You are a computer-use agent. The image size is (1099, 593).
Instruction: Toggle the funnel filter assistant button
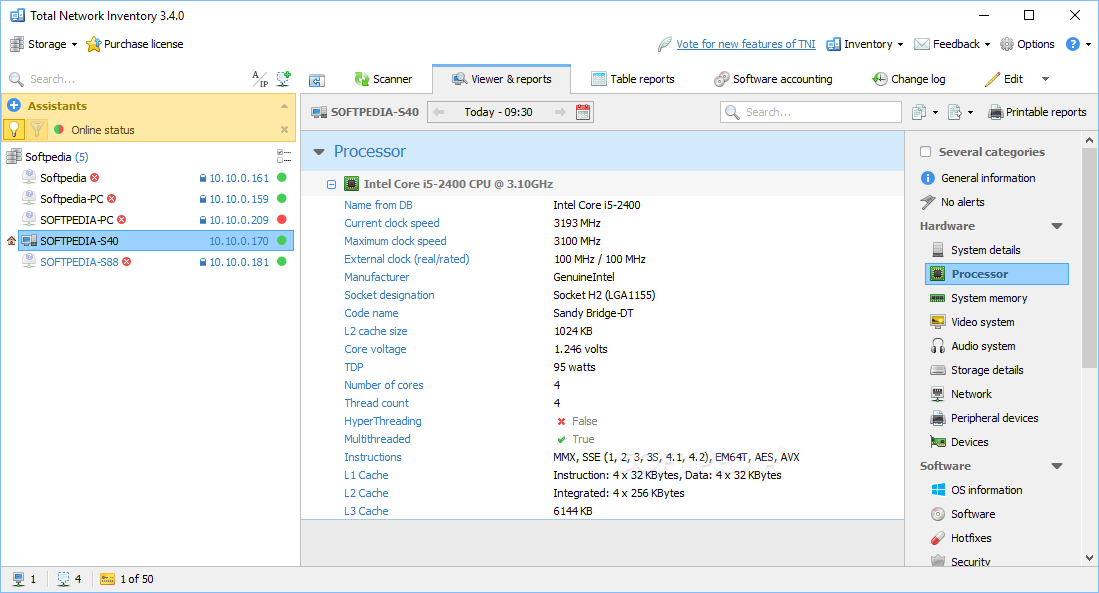pyautogui.click(x=37, y=130)
